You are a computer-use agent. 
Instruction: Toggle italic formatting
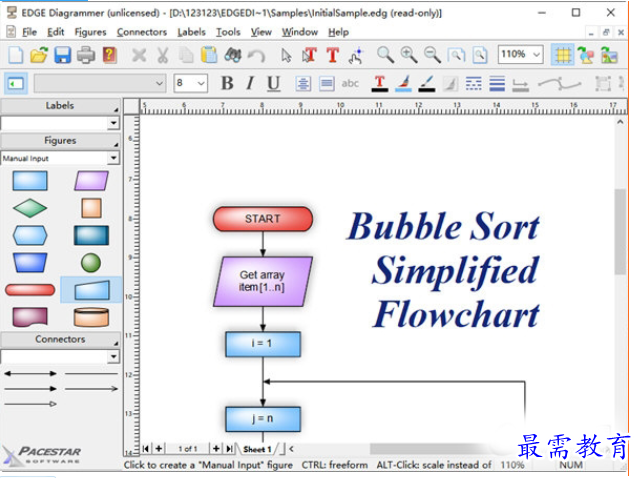click(250, 83)
